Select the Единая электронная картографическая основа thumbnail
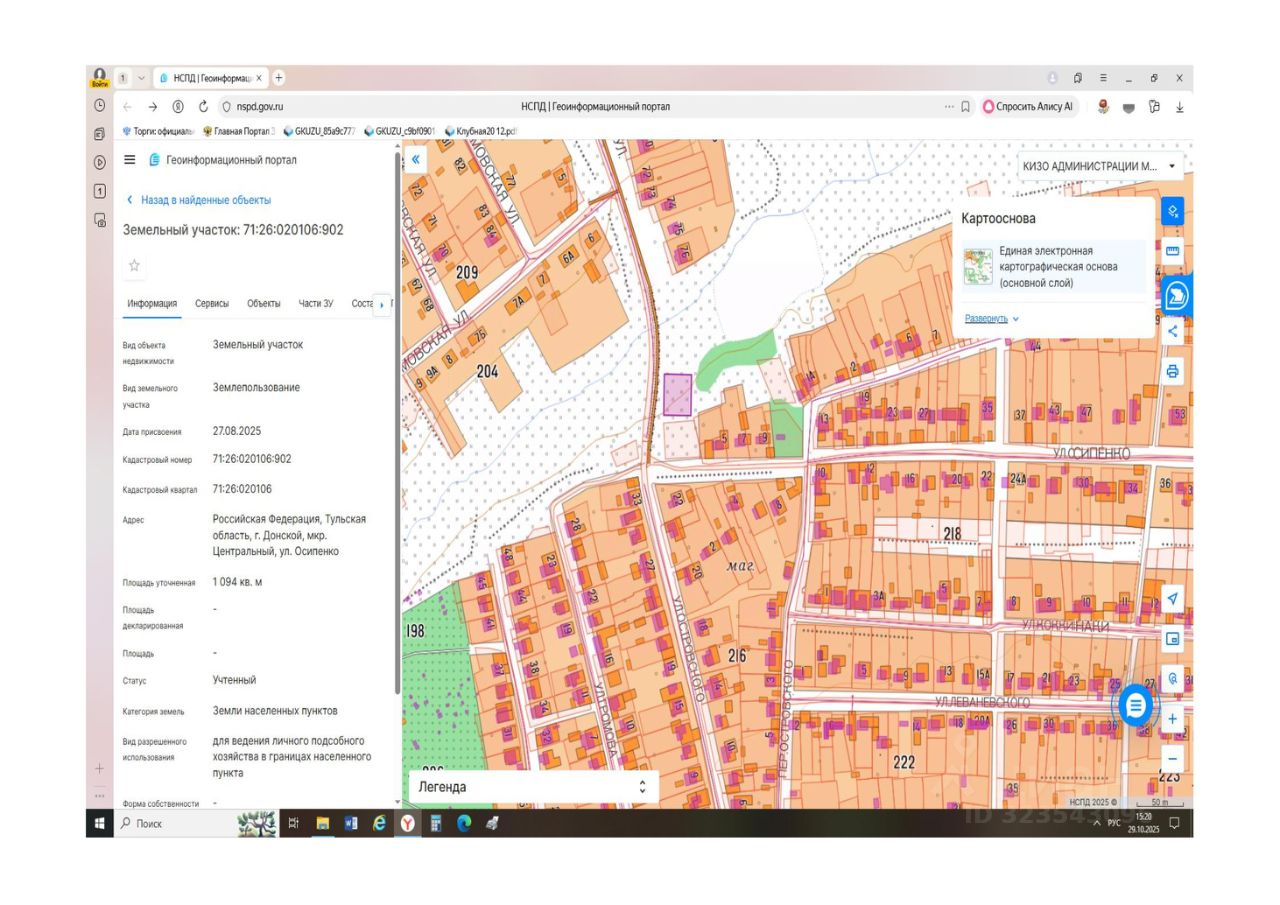The image size is (1280, 905). point(978,267)
